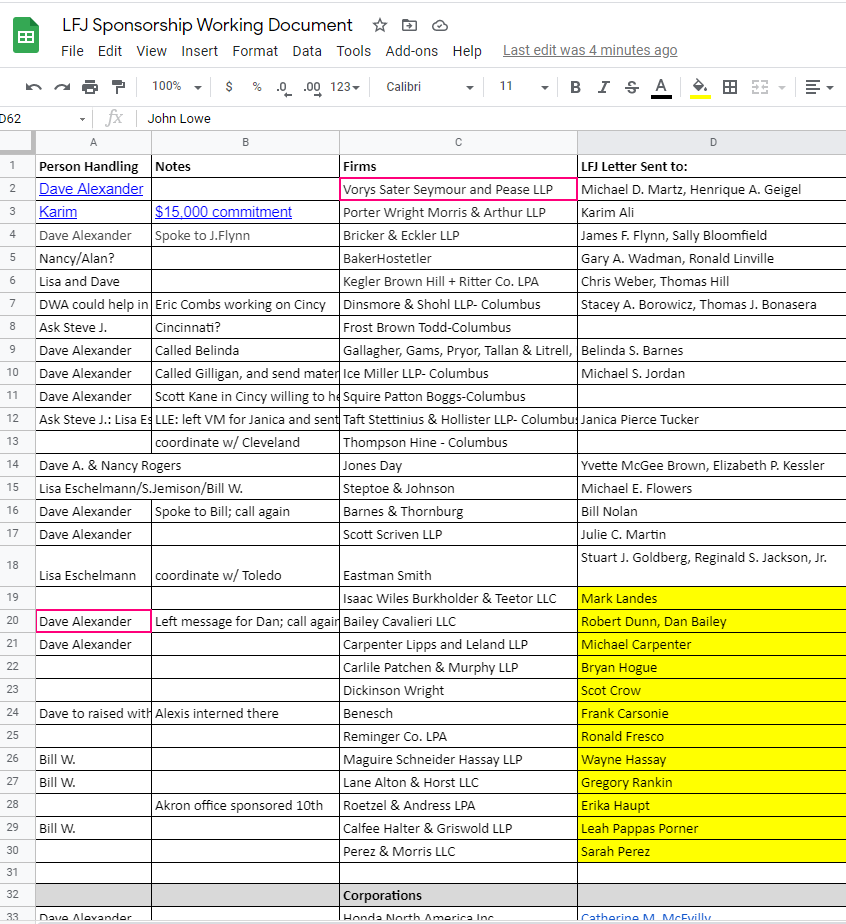Check the cloud document status icon
The image size is (846, 924).
pyautogui.click(x=440, y=25)
